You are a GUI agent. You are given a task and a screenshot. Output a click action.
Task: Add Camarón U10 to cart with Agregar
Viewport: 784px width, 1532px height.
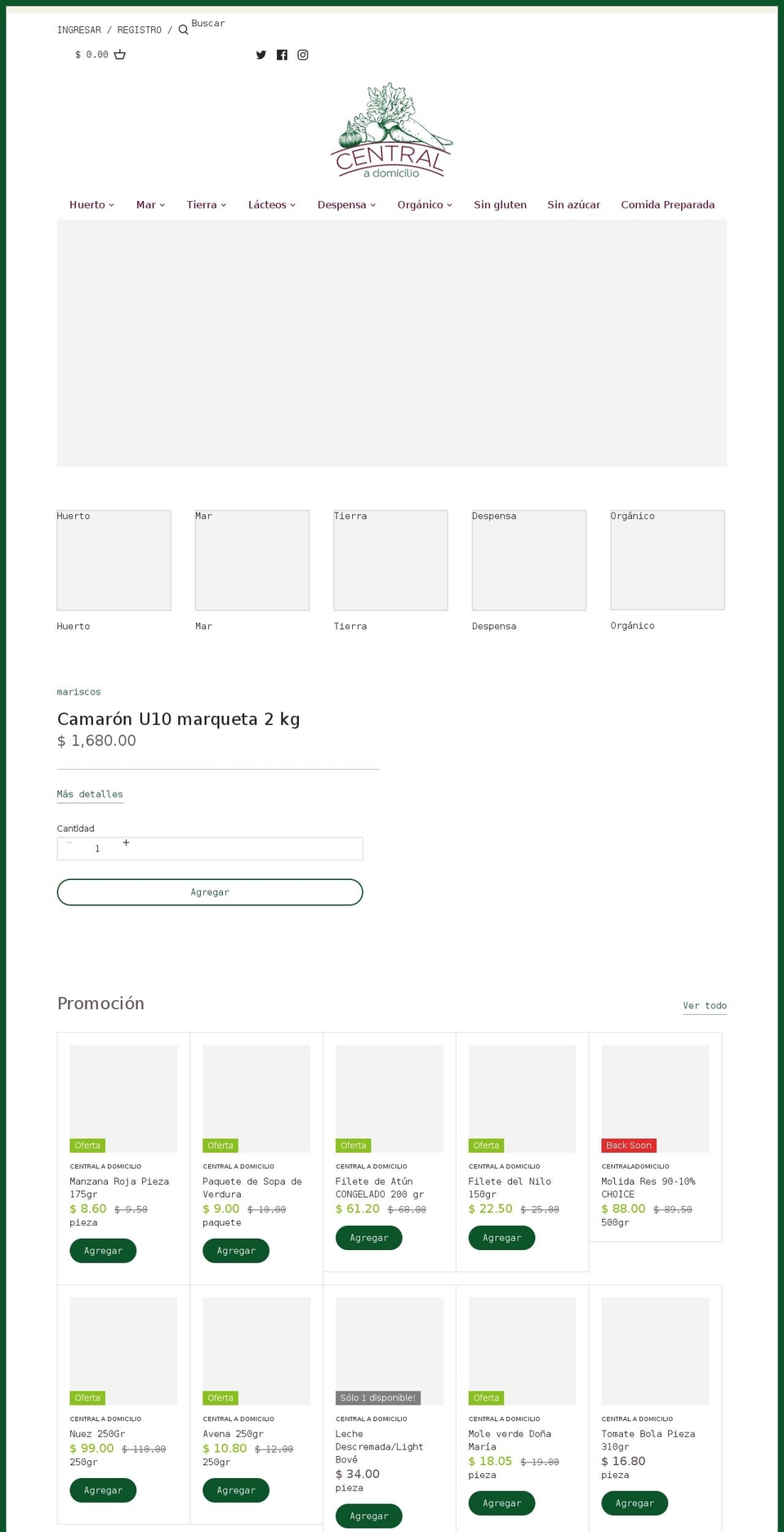tap(210, 892)
